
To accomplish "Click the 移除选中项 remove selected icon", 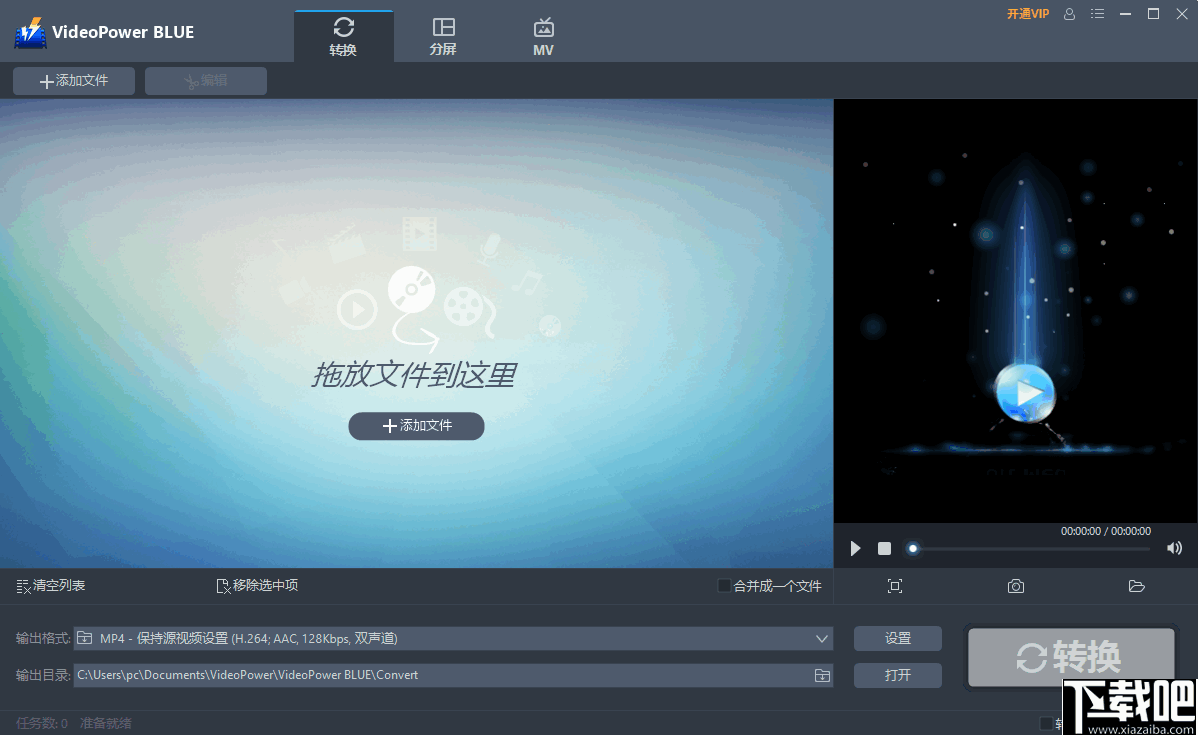I will point(223,586).
